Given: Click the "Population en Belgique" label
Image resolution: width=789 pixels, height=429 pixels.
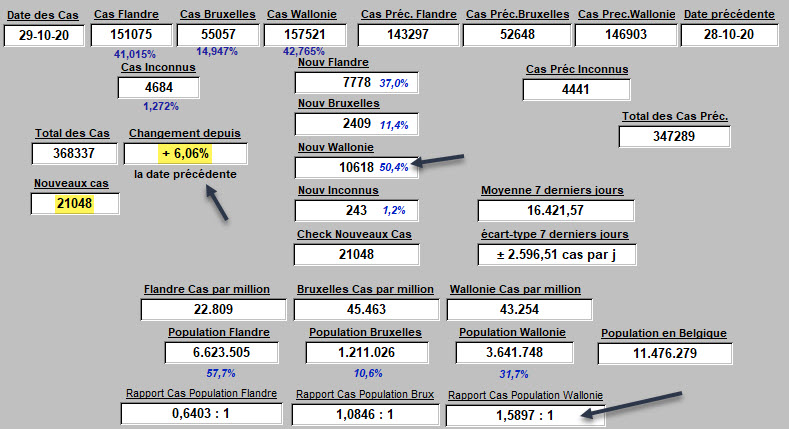Looking at the screenshot, I should [664, 333].
